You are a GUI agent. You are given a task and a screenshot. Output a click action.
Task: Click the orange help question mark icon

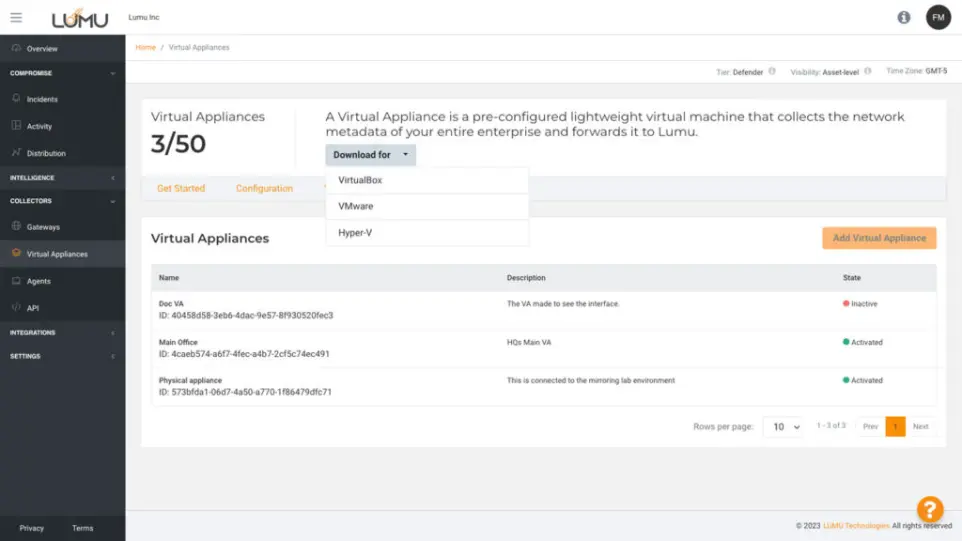point(930,509)
